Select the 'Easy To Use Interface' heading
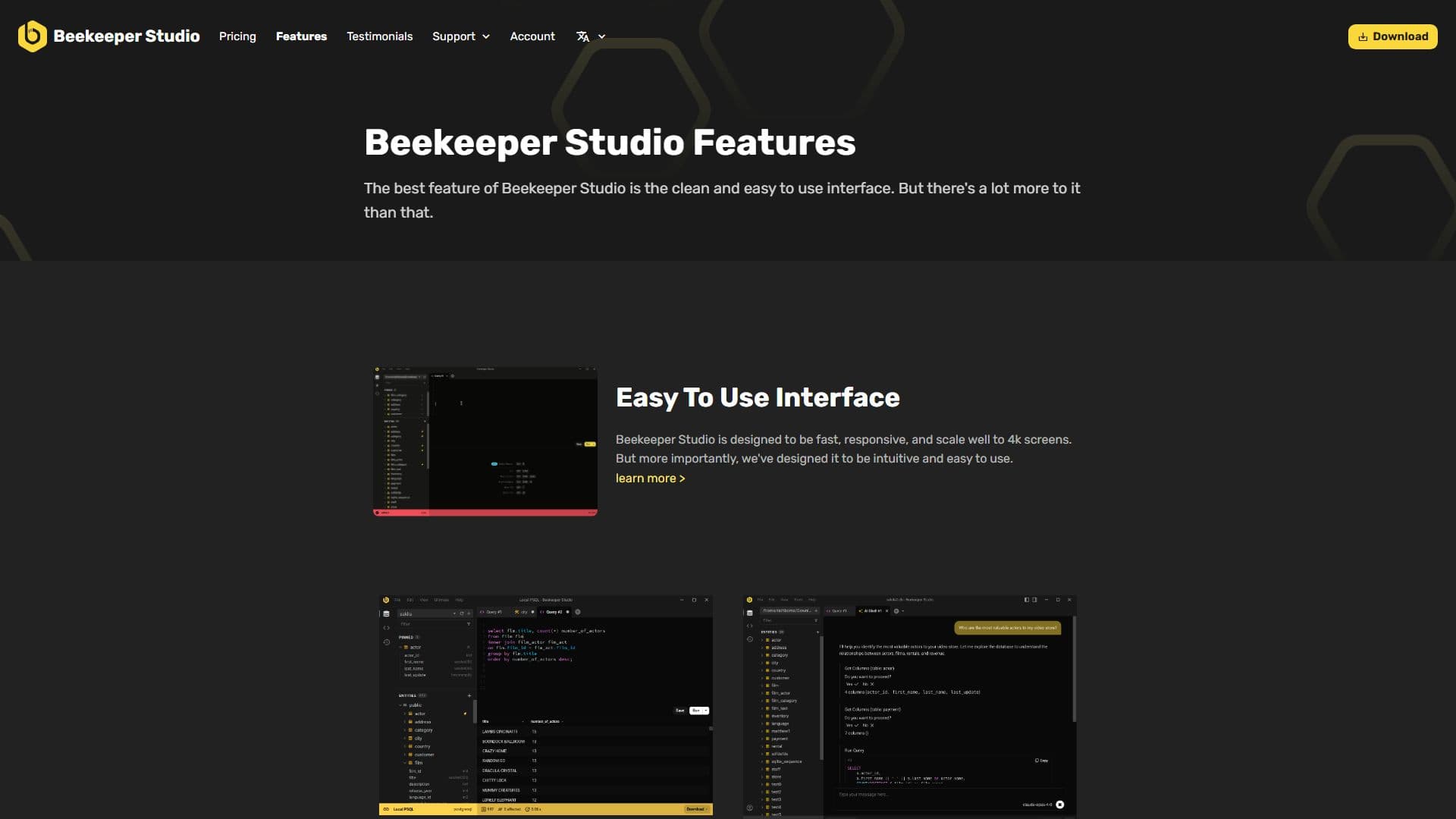The image size is (1456, 819). (758, 397)
